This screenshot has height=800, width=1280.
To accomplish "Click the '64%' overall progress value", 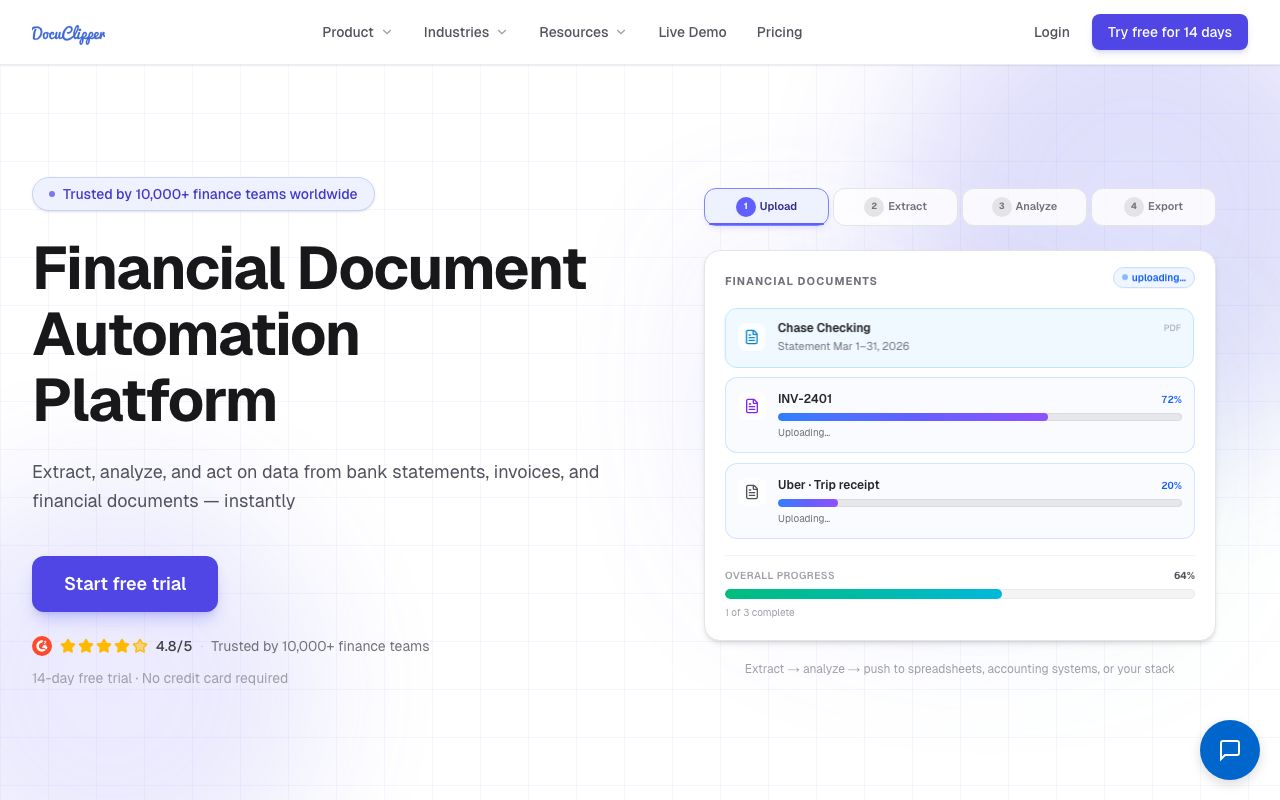I will pos(1184,575).
